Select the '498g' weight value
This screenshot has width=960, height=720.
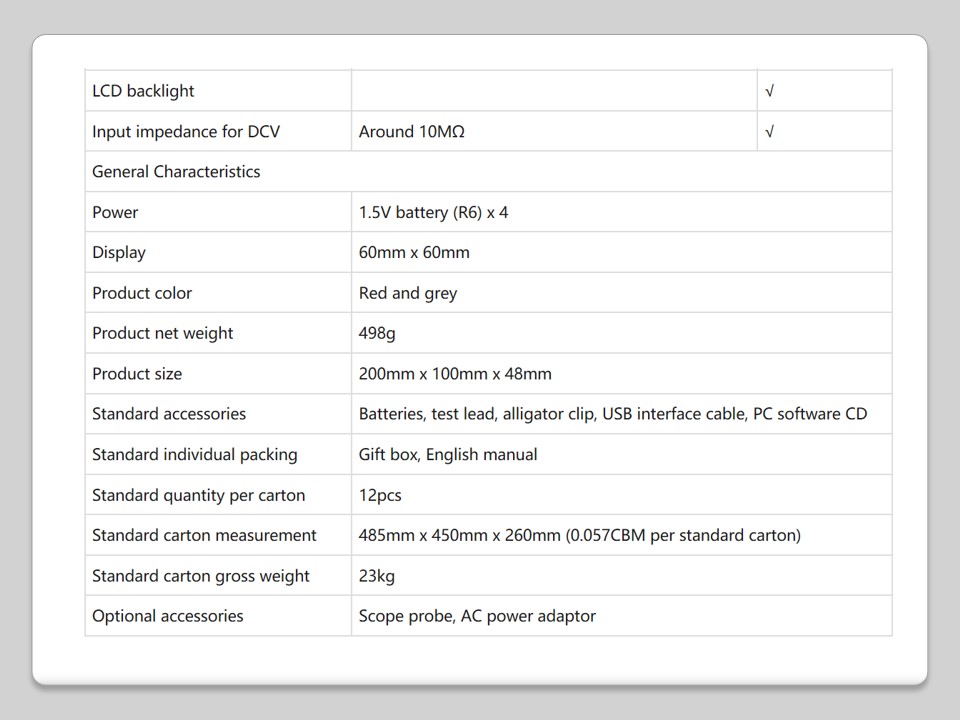point(377,333)
